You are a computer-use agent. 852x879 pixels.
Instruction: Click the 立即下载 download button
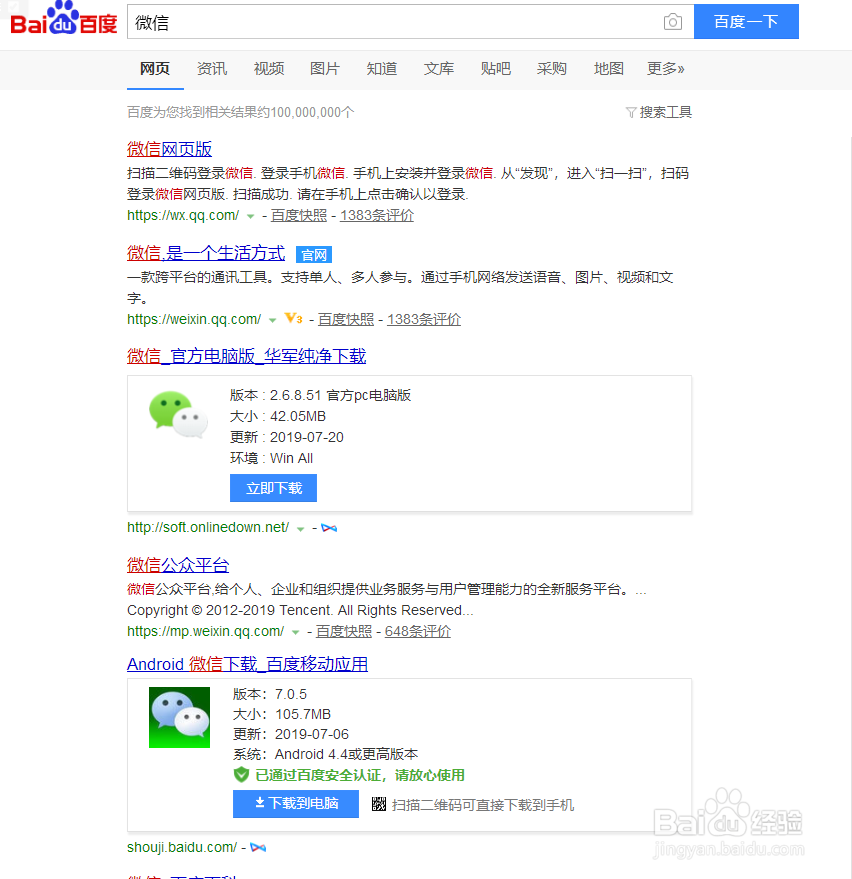point(273,488)
